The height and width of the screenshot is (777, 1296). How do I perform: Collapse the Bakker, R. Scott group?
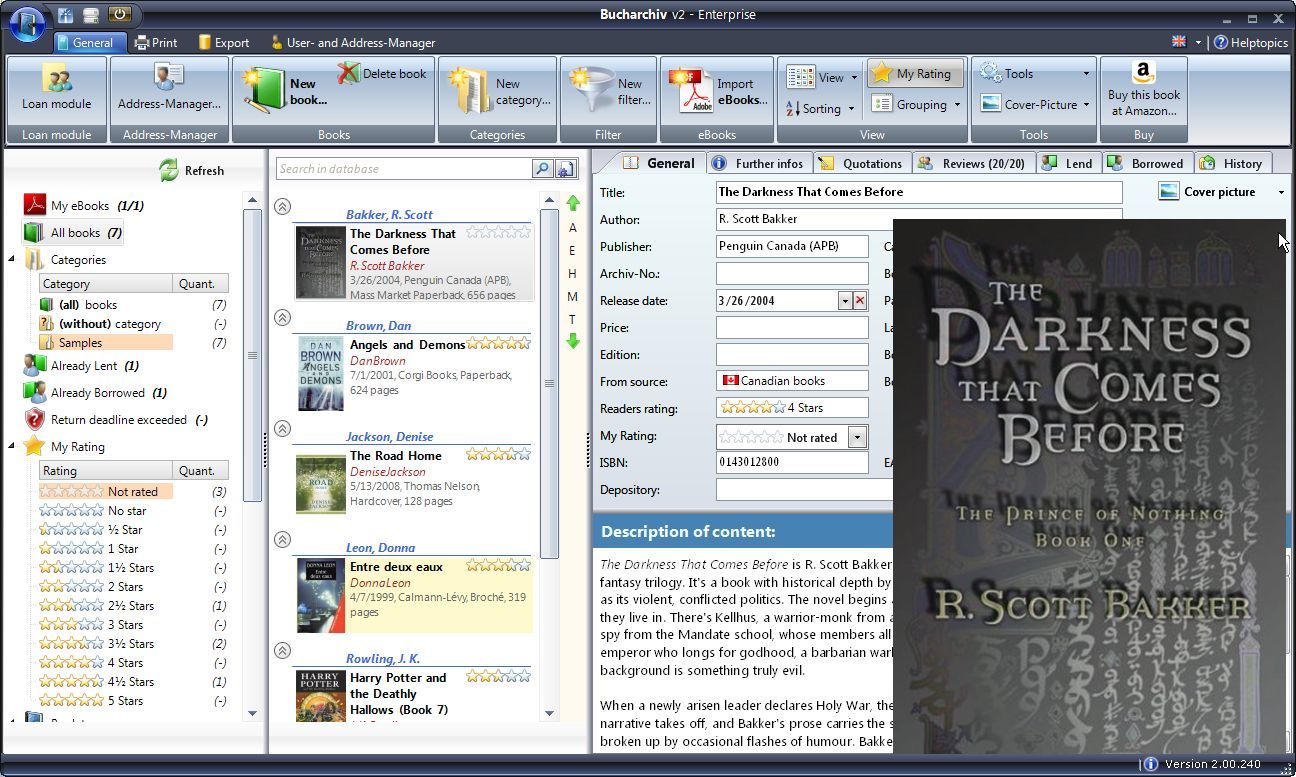[x=283, y=206]
